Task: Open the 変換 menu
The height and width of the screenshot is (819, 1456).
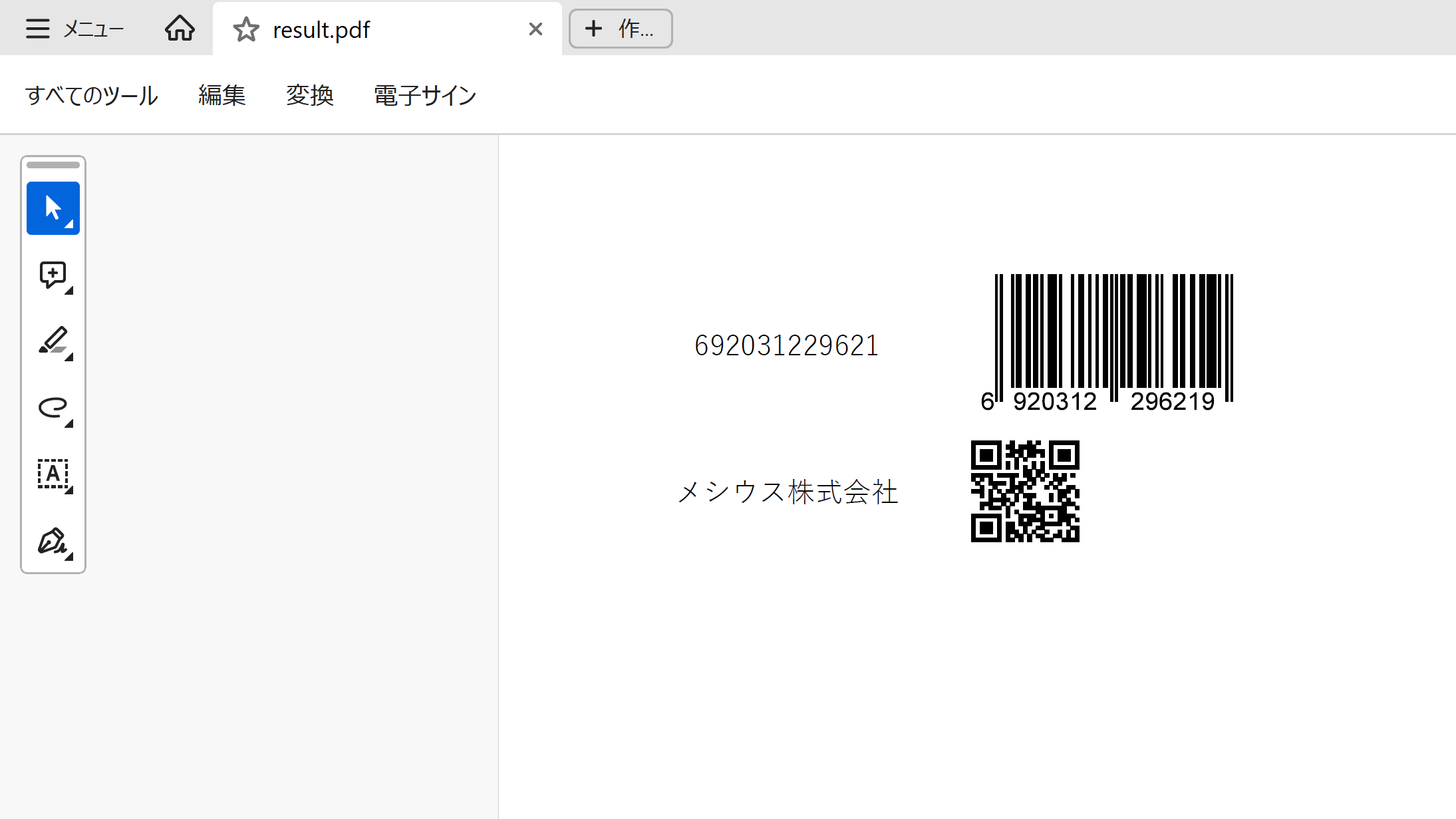Action: tap(309, 95)
